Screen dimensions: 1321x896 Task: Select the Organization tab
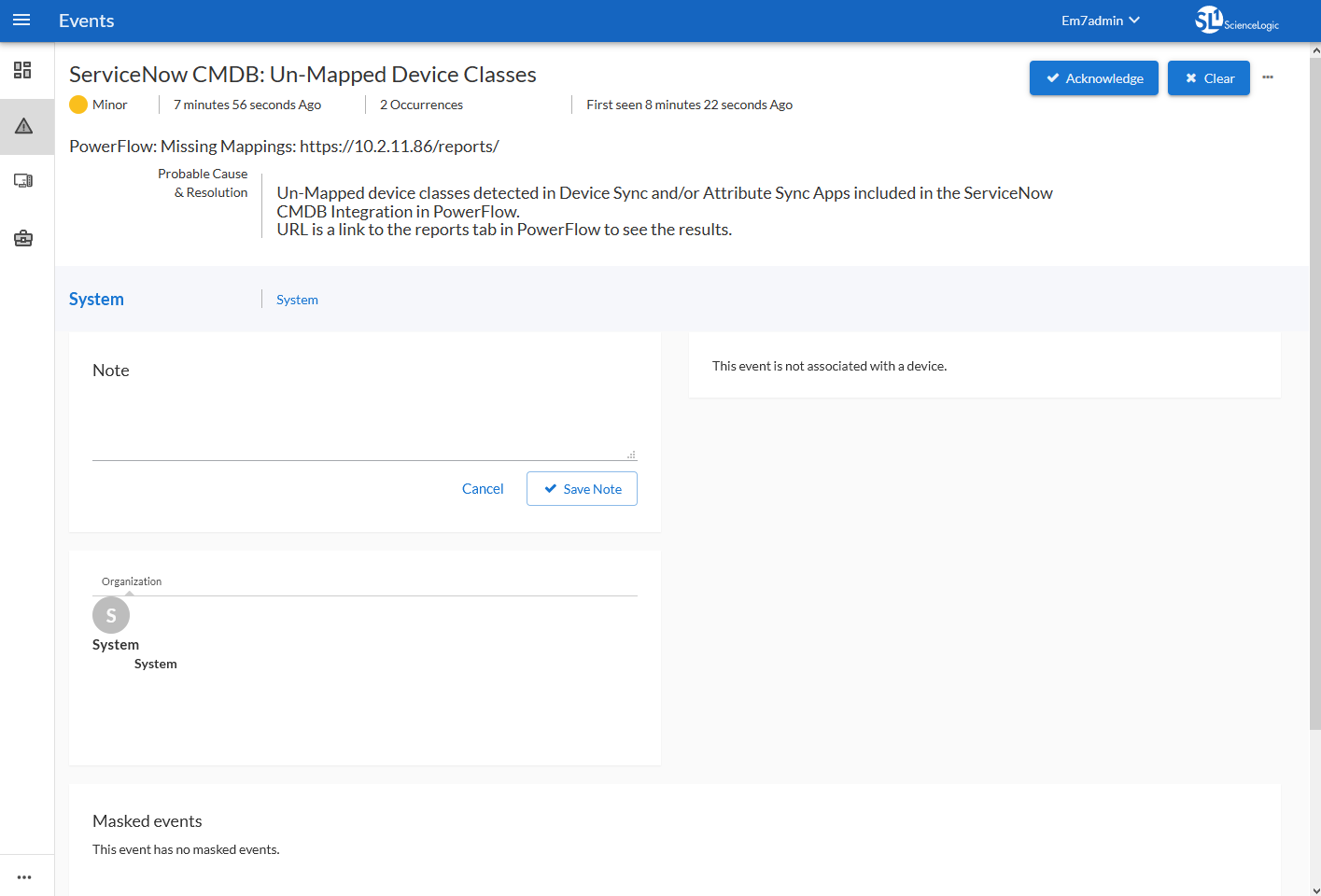point(132,581)
